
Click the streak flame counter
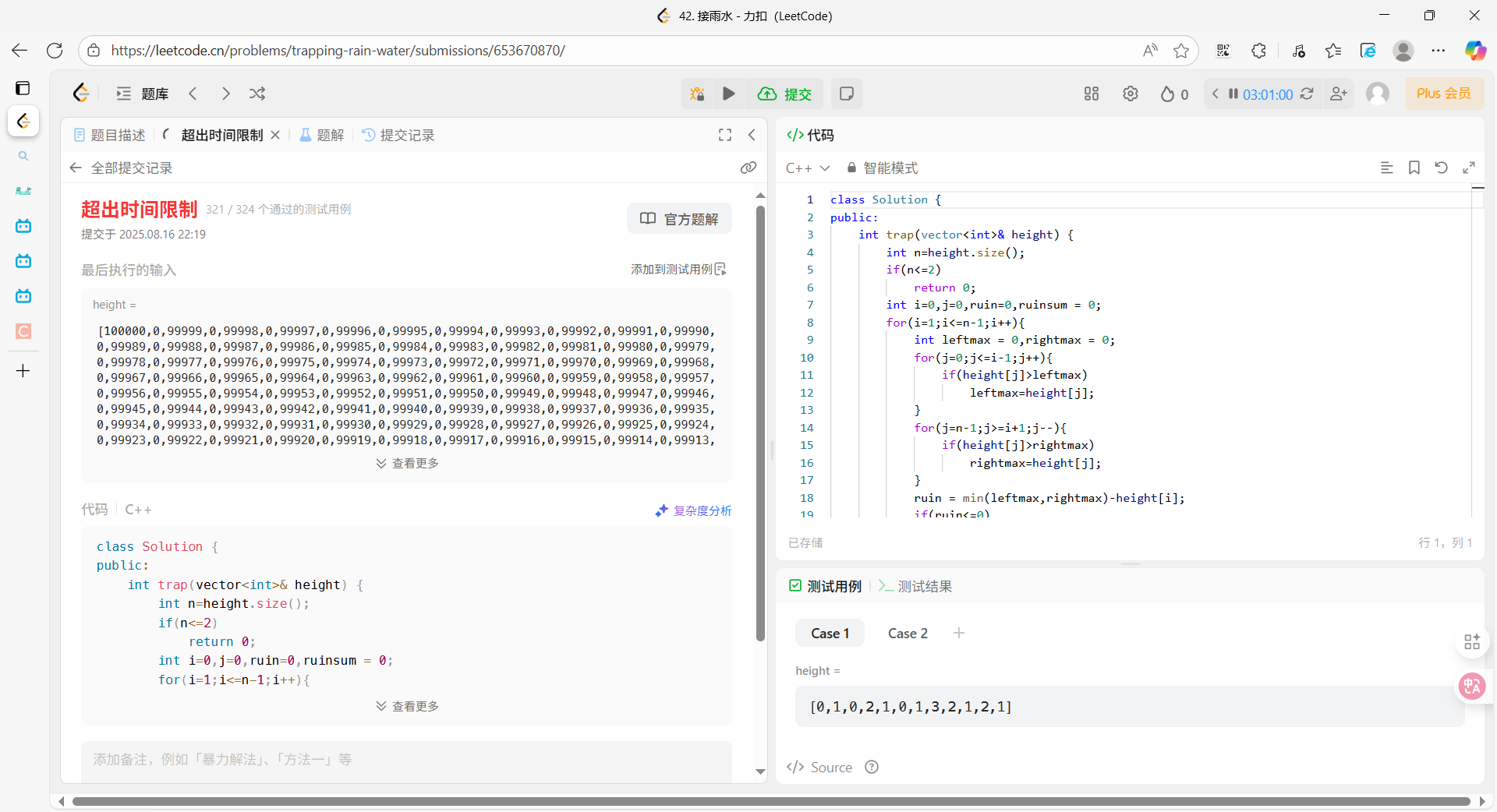click(x=1174, y=94)
